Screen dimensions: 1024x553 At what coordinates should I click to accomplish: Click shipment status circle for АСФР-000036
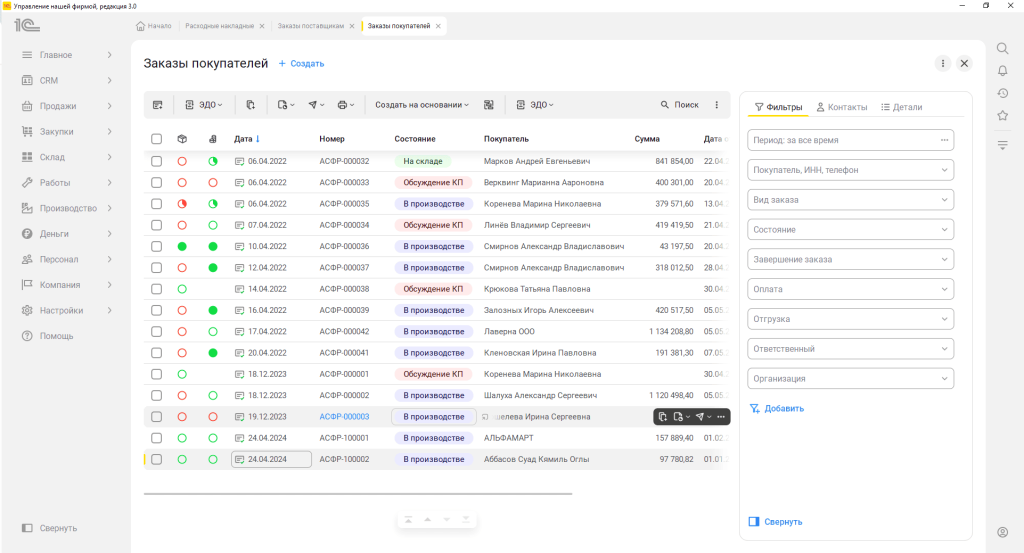tap(182, 246)
